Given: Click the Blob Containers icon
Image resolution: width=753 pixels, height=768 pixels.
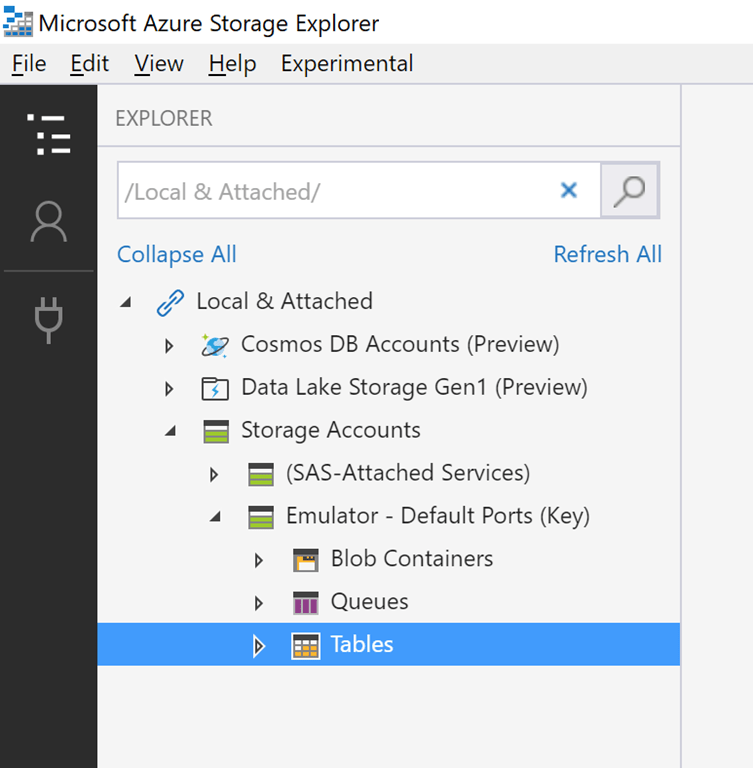Looking at the screenshot, I should [x=305, y=560].
